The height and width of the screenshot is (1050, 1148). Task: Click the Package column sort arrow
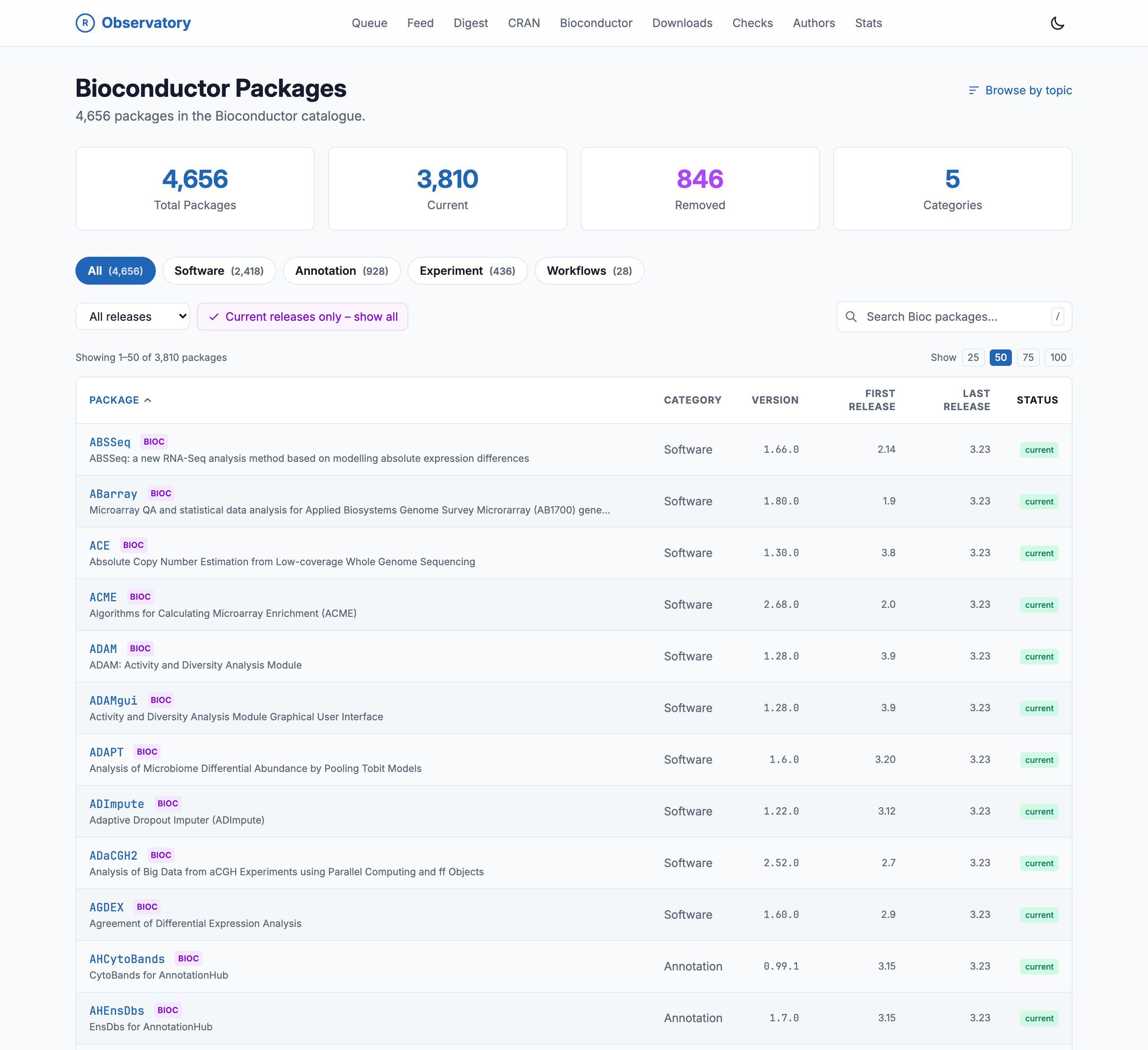pyautogui.click(x=148, y=400)
